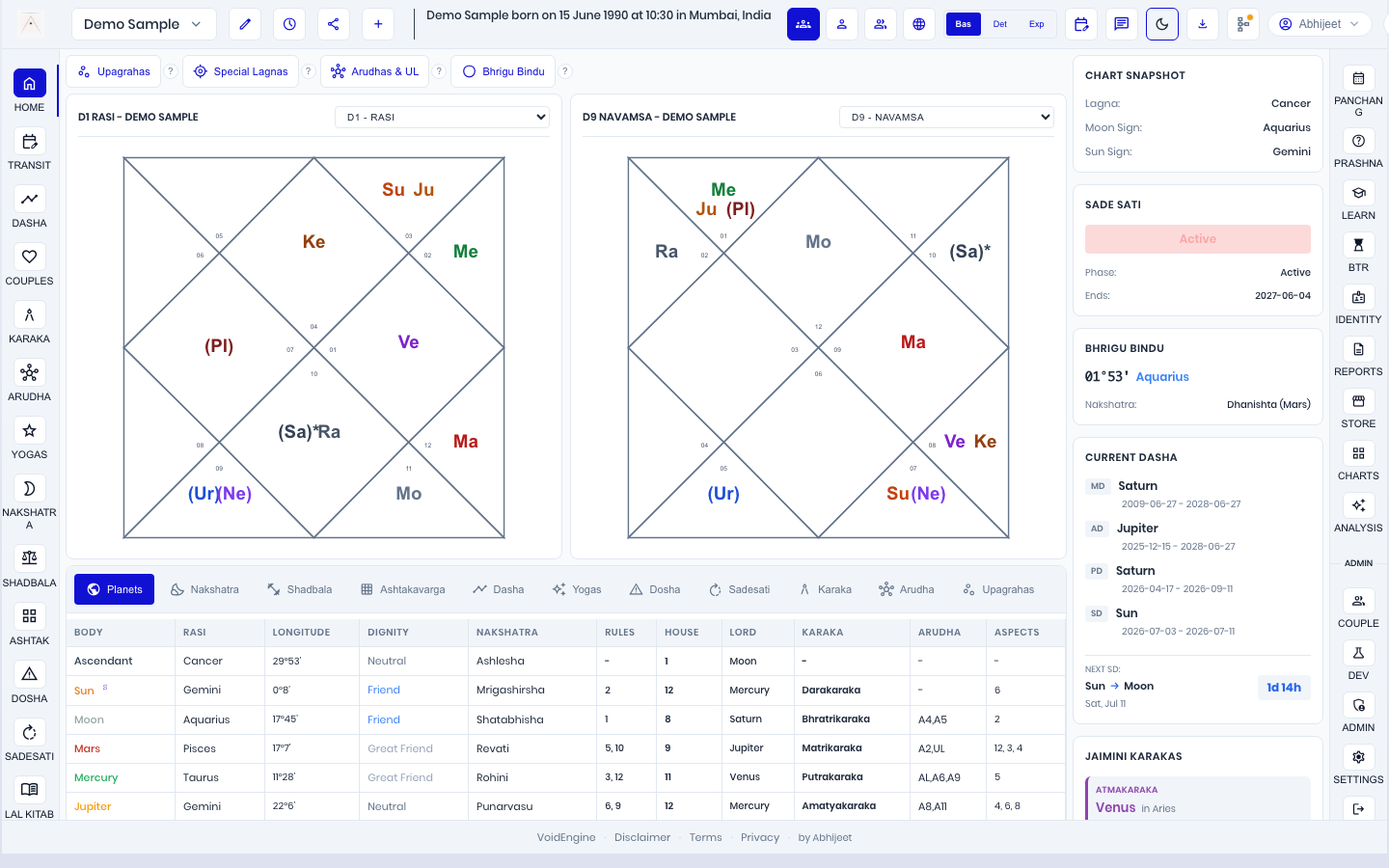Screen dimensions: 1389x868
Task: Open the Abhijeet user menu
Action: point(1320,24)
